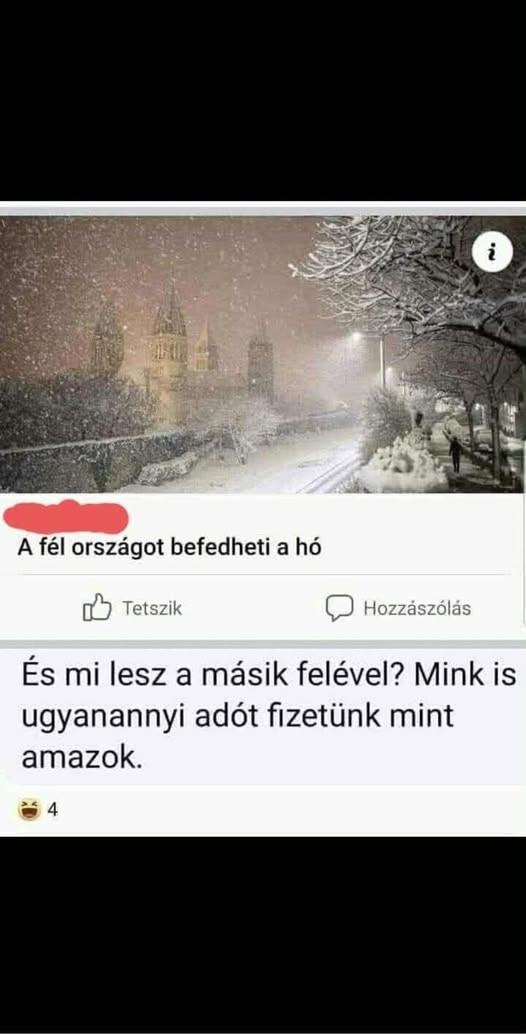Click the Tetszik label text

pyautogui.click(x=152, y=608)
